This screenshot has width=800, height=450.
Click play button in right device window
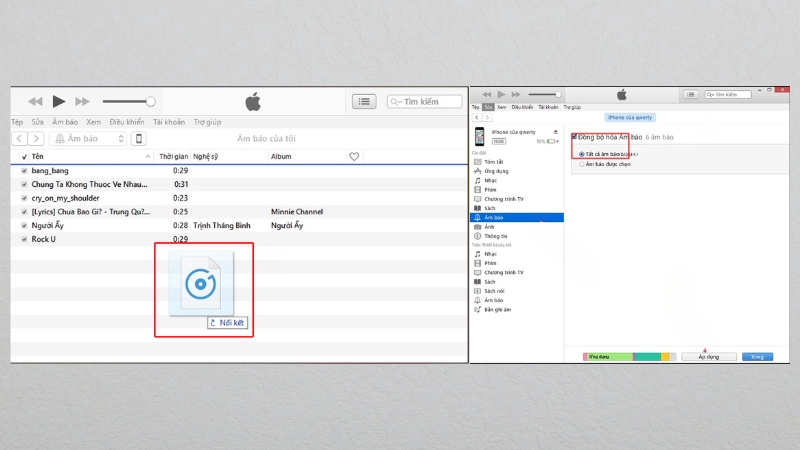click(502, 94)
